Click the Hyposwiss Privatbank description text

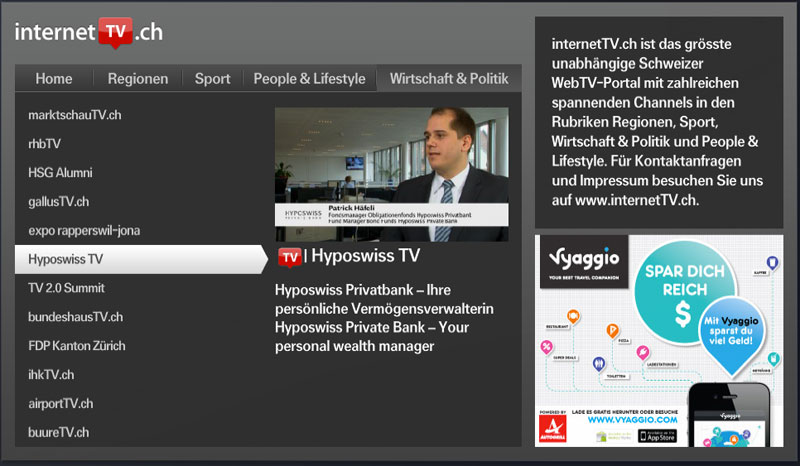[384, 318]
